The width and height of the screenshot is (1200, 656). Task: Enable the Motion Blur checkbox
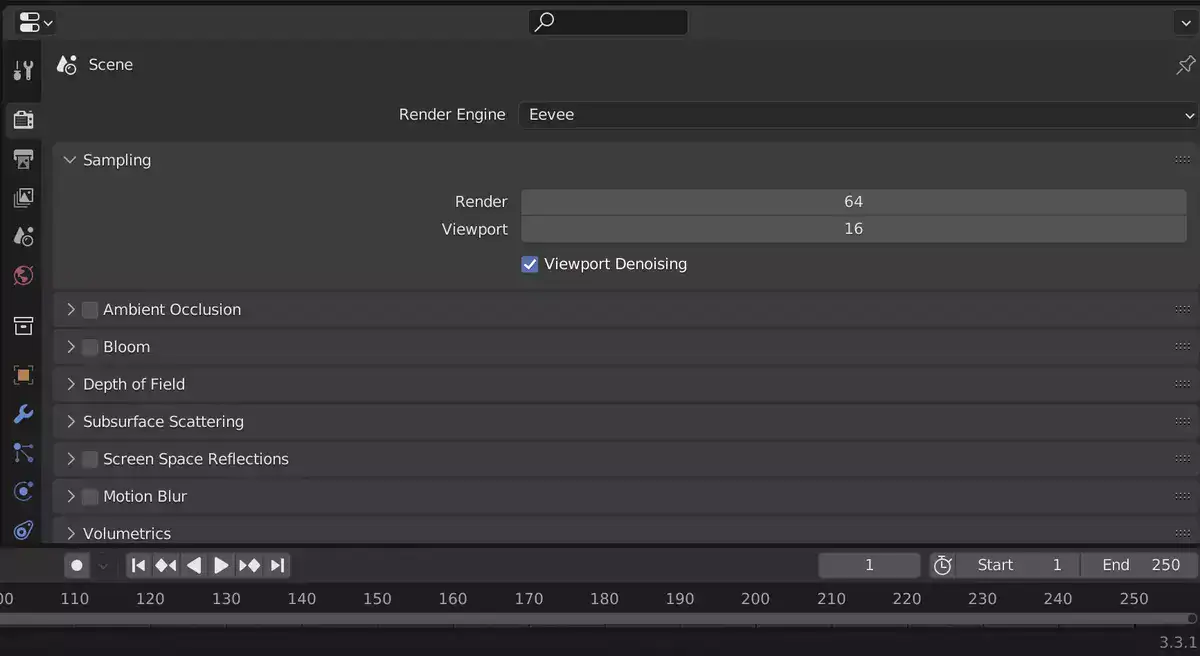pos(90,496)
